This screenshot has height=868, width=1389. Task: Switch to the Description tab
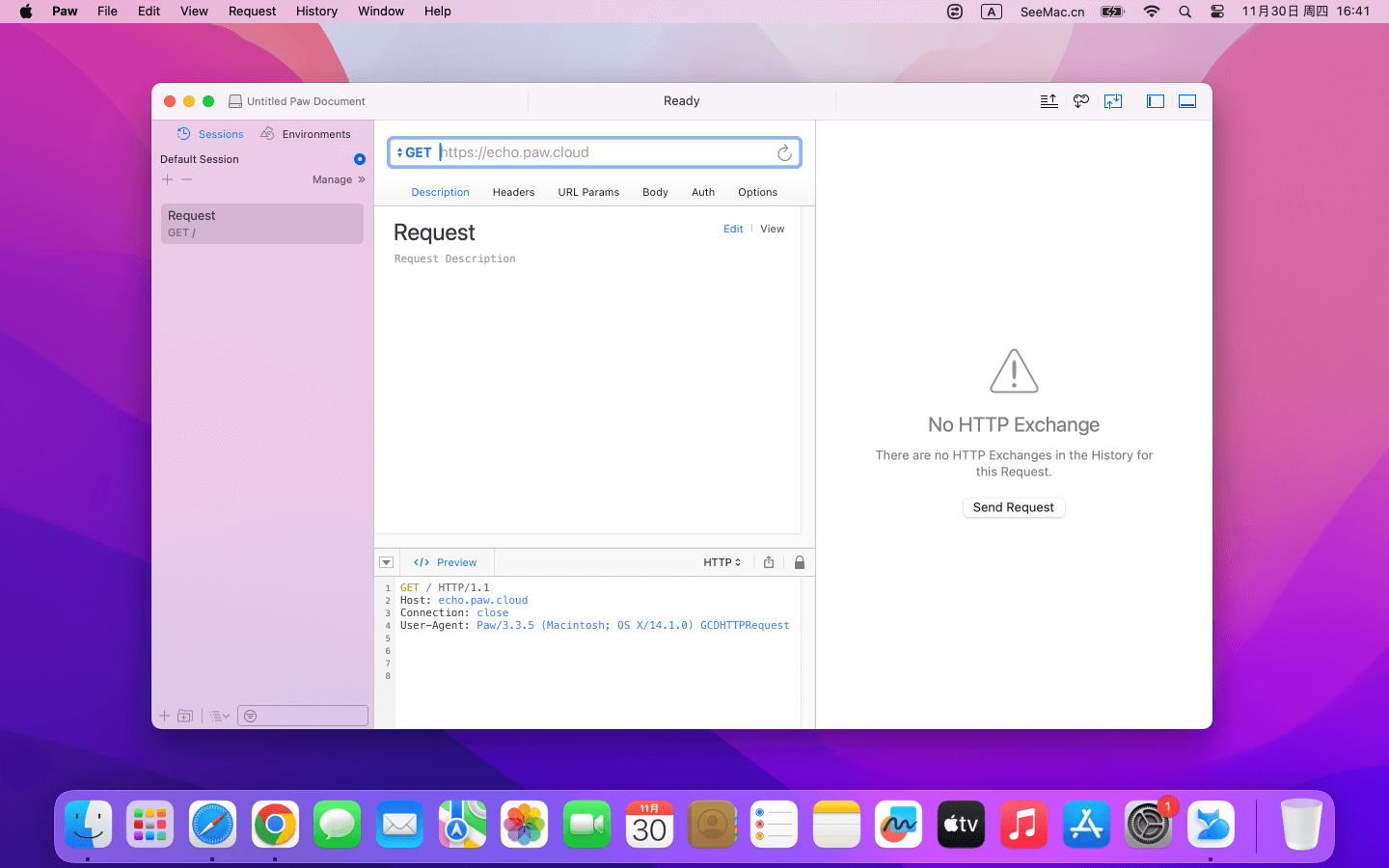[x=440, y=192]
